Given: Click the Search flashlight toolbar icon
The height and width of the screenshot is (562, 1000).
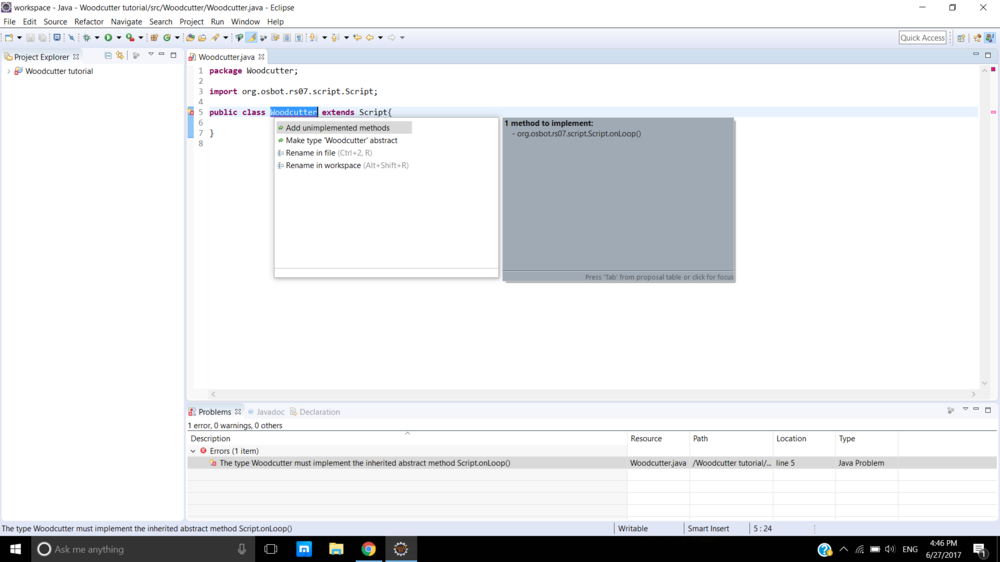Looking at the screenshot, I should point(216,38).
